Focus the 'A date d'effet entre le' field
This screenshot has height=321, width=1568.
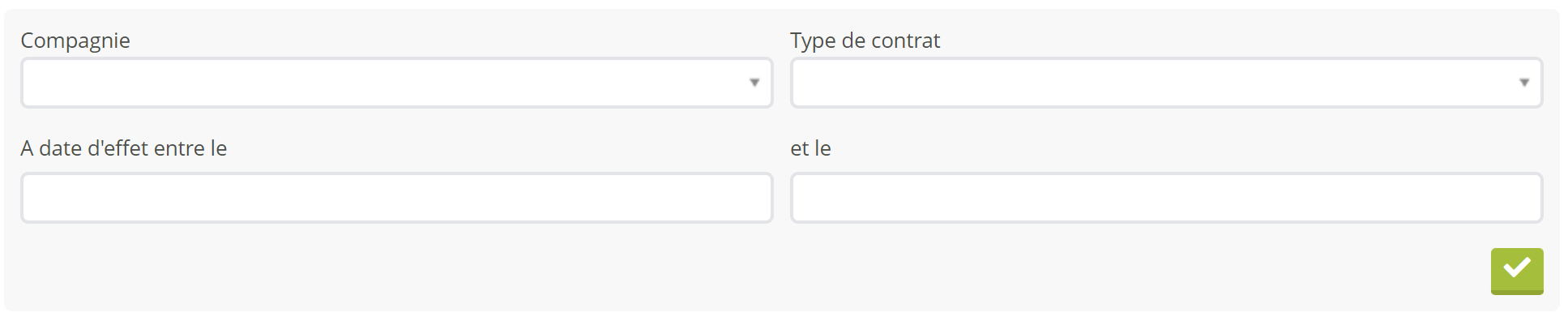pos(397,198)
